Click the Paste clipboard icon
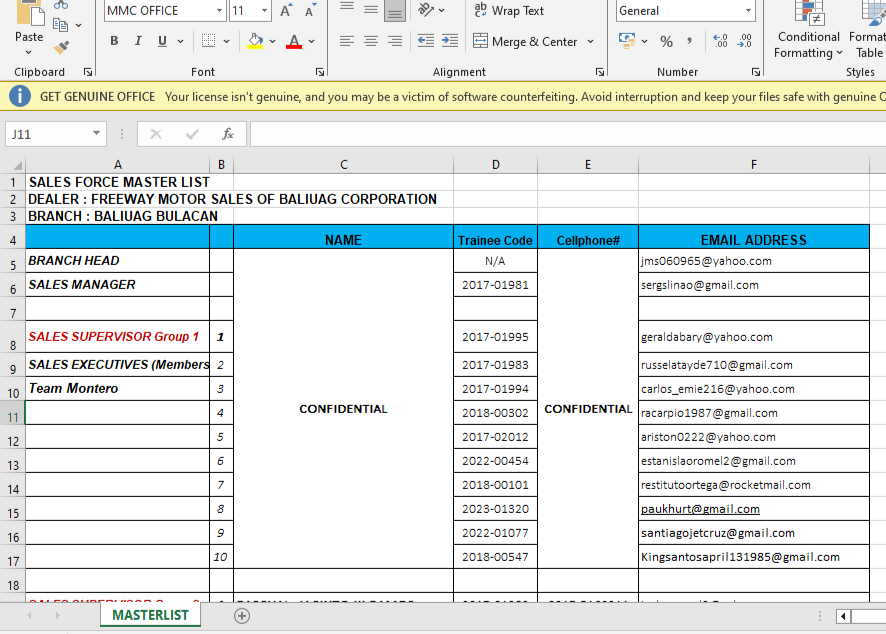 (x=29, y=12)
